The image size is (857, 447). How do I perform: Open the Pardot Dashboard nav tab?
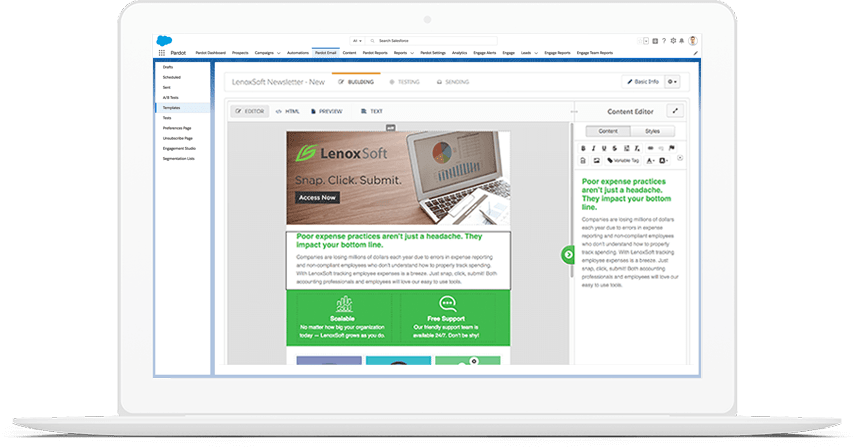click(210, 53)
